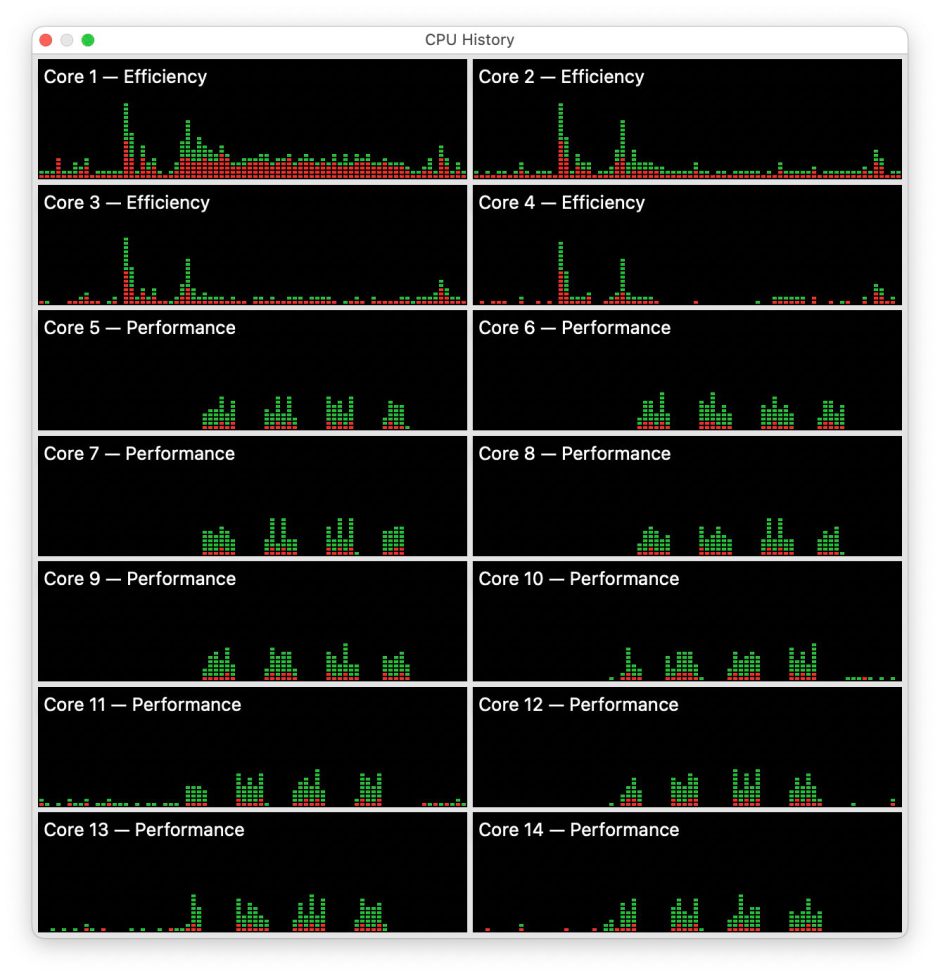The height and width of the screenshot is (976, 940).
Task: Click the CPU History window title
Action: click(469, 40)
